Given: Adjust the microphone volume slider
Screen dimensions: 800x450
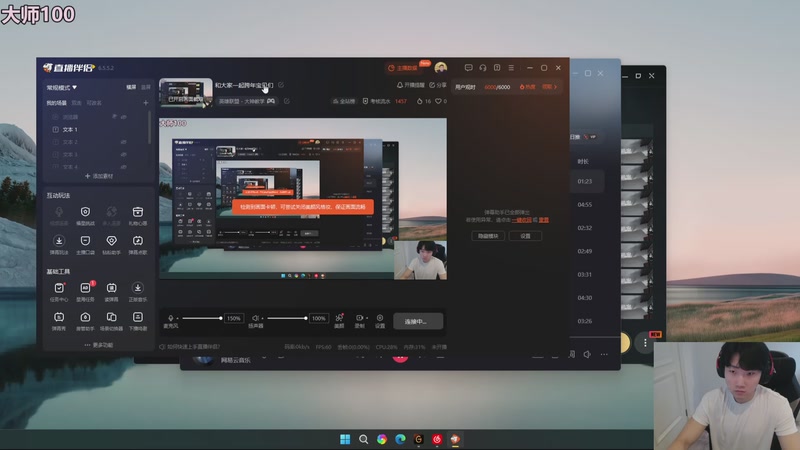Looking at the screenshot, I should (x=202, y=318).
